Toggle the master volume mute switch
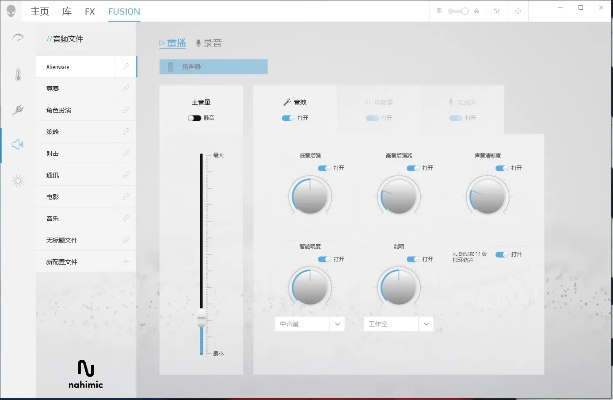 point(194,117)
